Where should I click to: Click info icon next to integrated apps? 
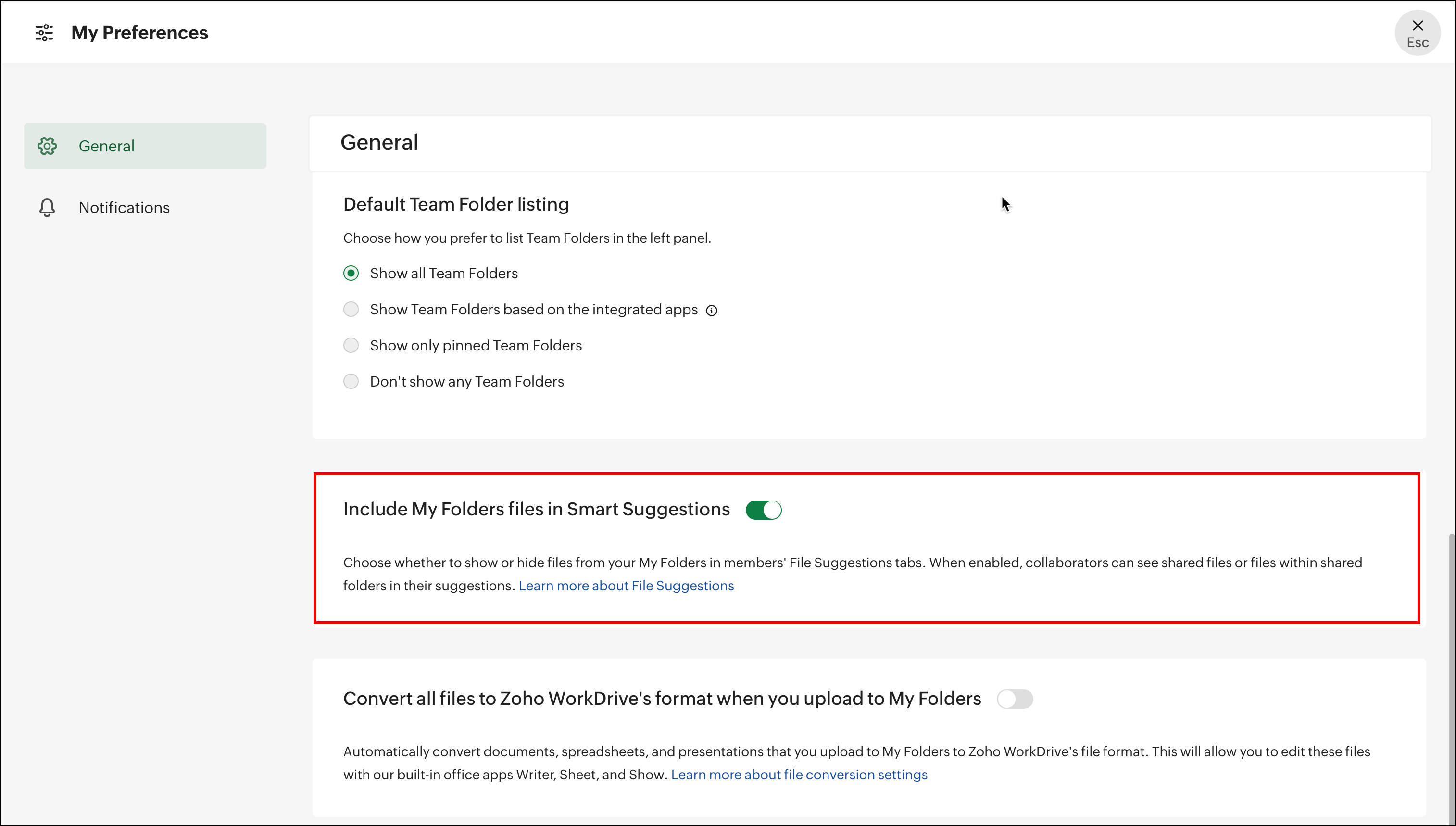coord(711,310)
